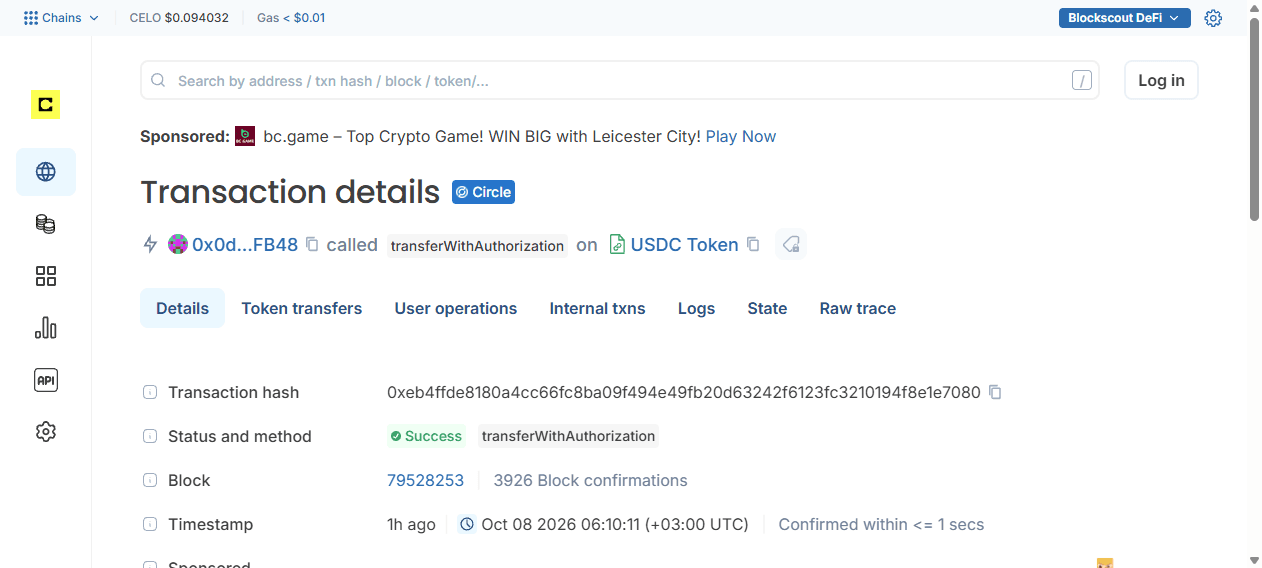Screen dimensions: 1262x568
Task: Click transferWithAuthorization badge in Status row
Action: (568, 436)
